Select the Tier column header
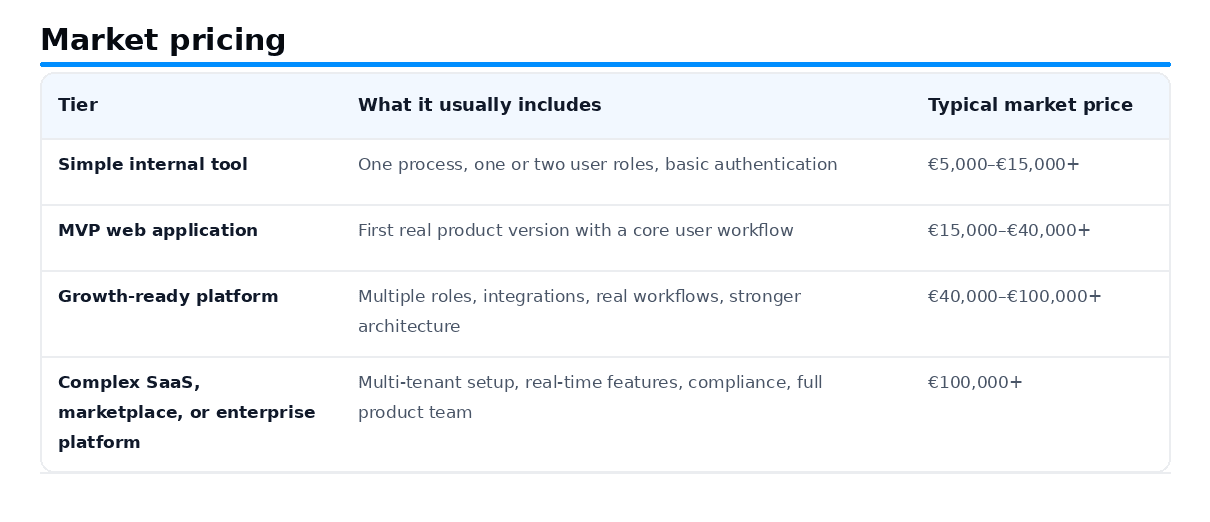This screenshot has width=1210, height=522. click(78, 105)
